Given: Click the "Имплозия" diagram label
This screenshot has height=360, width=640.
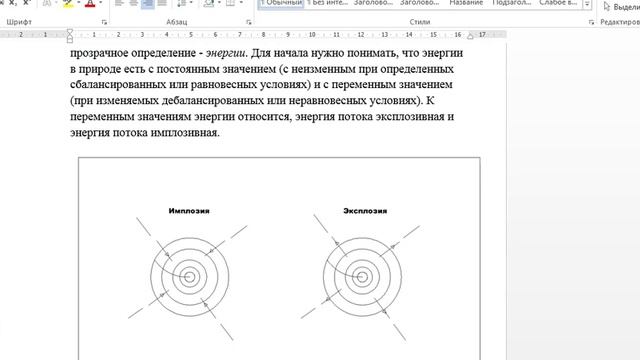Looking at the screenshot, I should tap(189, 211).
